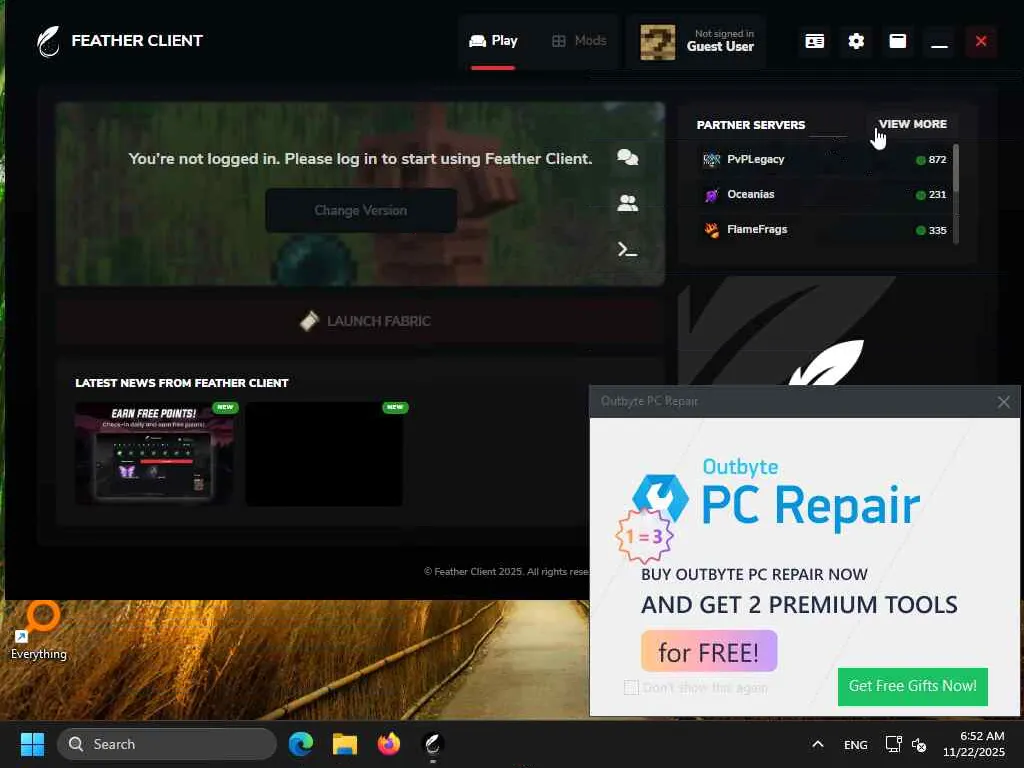Viewport: 1024px width, 768px height.
Task: Open the Earn Free Points news thumbnail
Action: (156, 453)
